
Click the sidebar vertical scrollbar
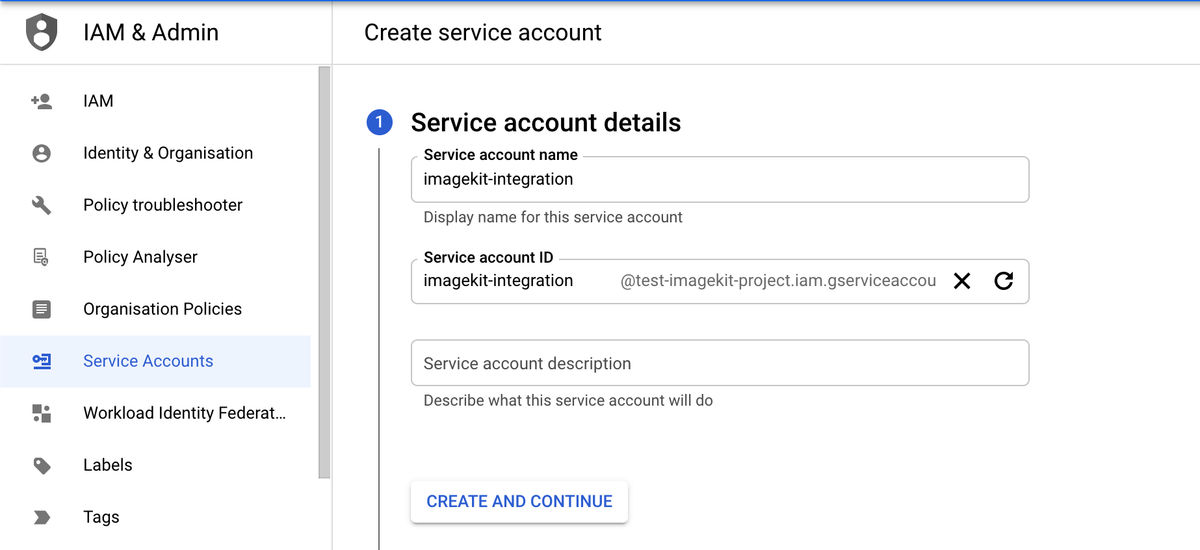coord(324,272)
